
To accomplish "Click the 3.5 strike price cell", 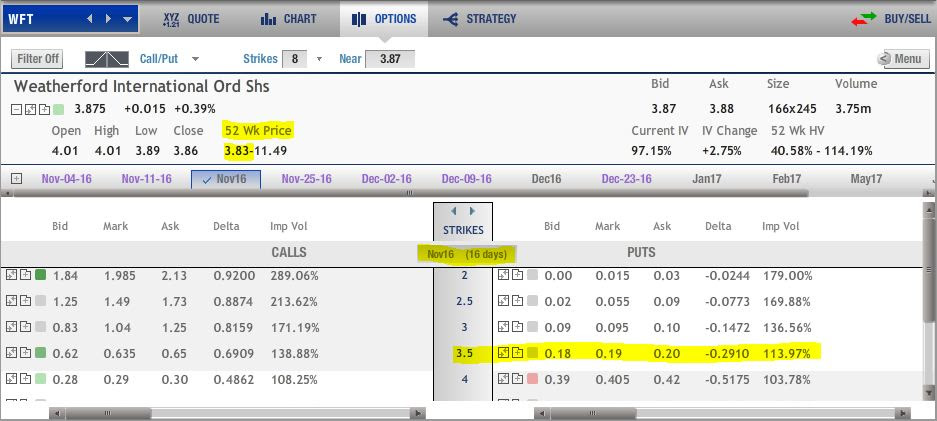I will click(464, 353).
